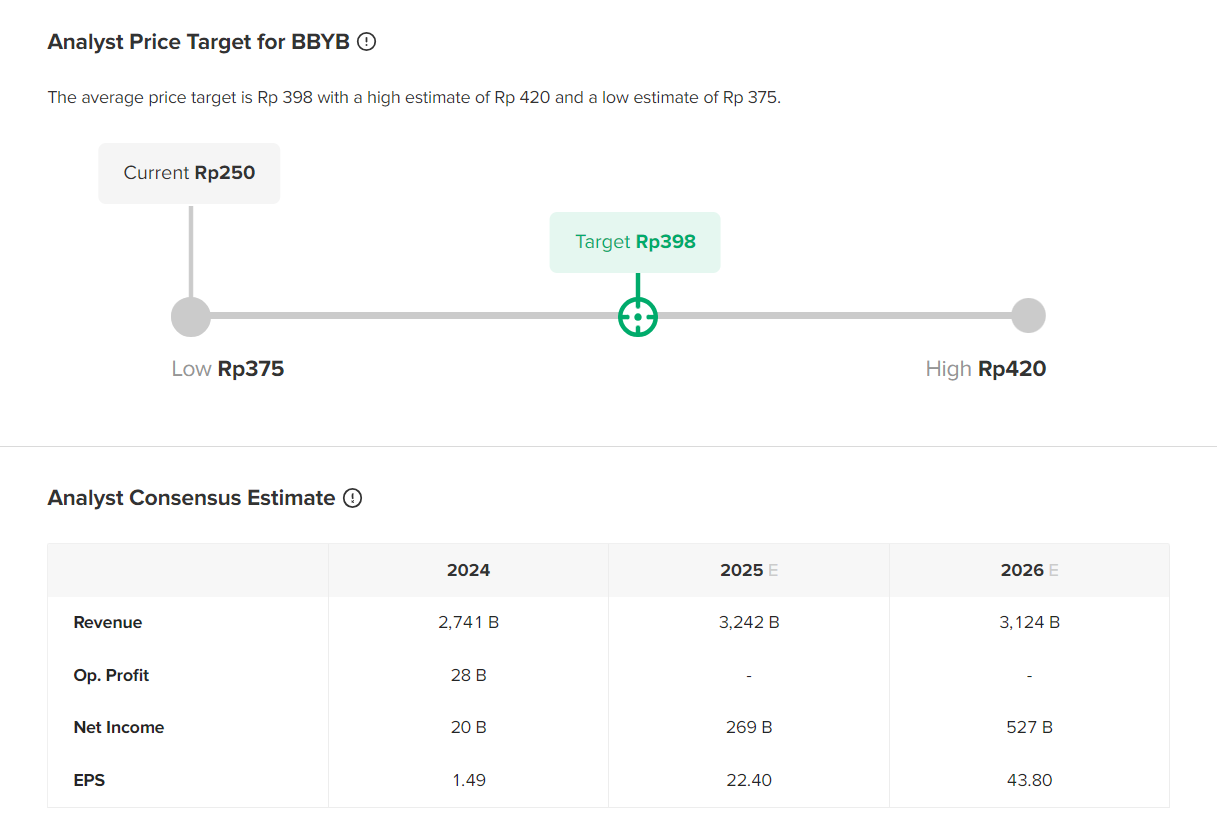
Task: Click the green target crosshair marker
Action: click(638, 317)
